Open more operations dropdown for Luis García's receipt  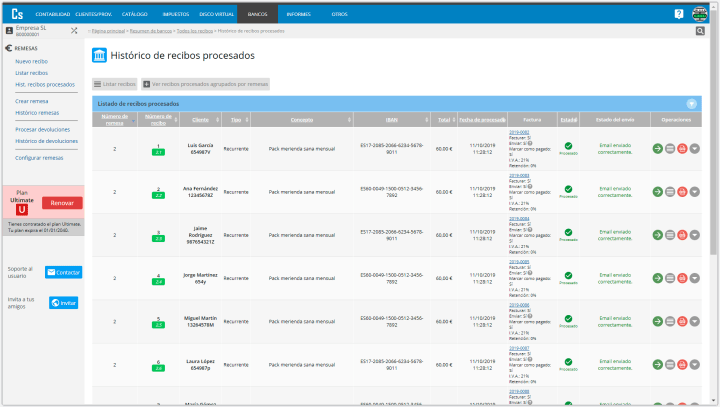(695, 149)
